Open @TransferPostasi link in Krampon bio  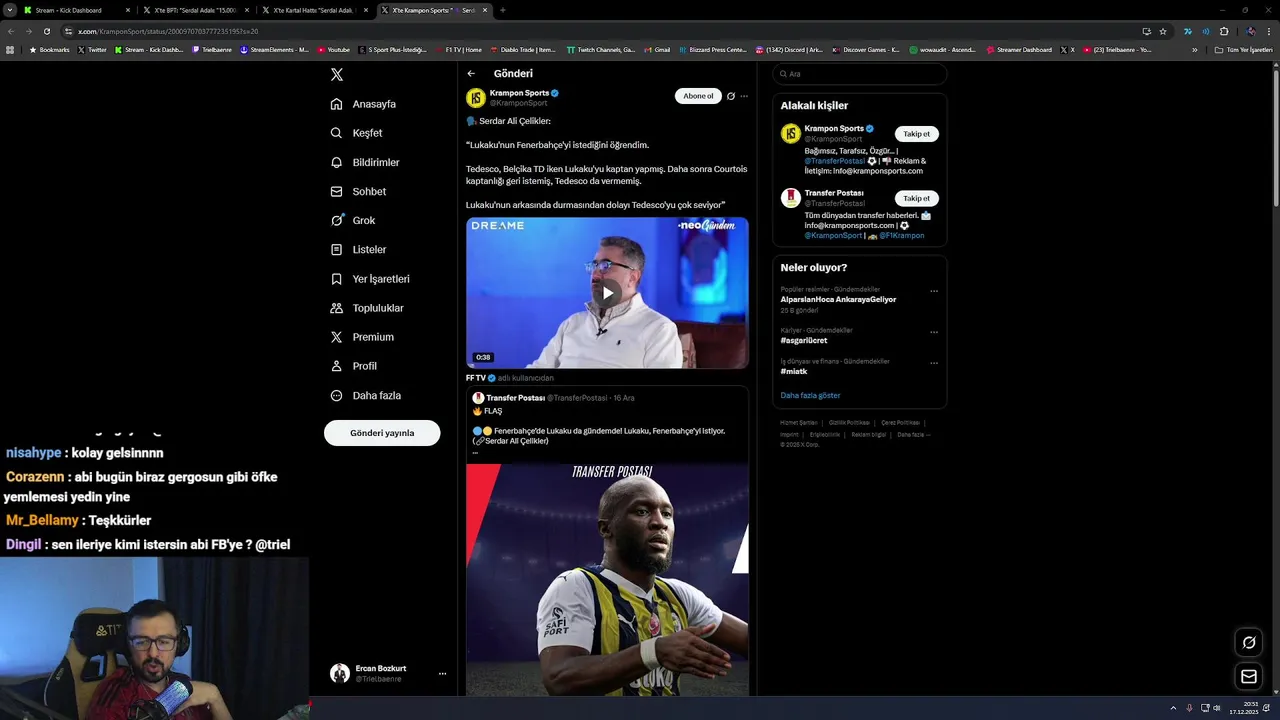tap(834, 161)
